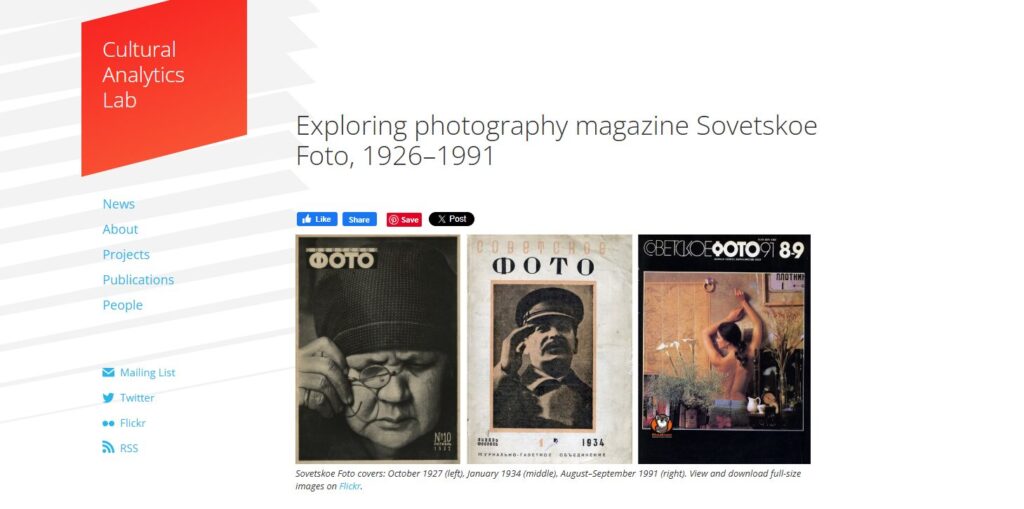1024x509 pixels.
Task: Go to the Projects page
Action: pyautogui.click(x=126, y=255)
